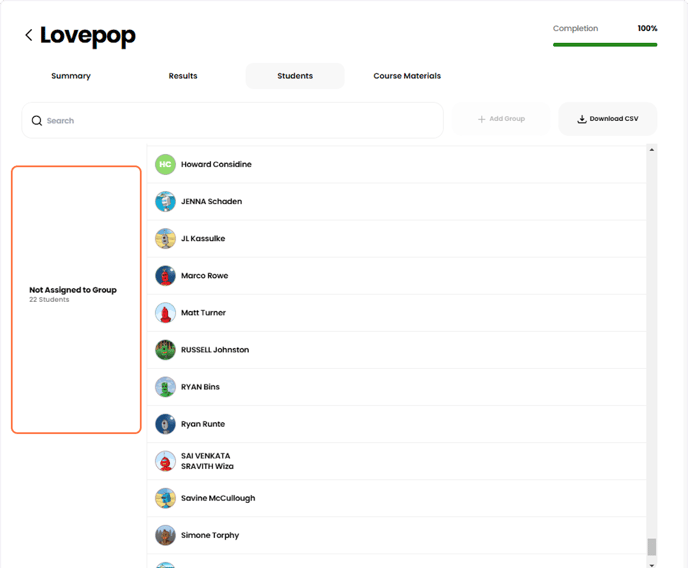Click Matt Turner's red avatar icon
Screen dimensions: 688x568
(165, 313)
